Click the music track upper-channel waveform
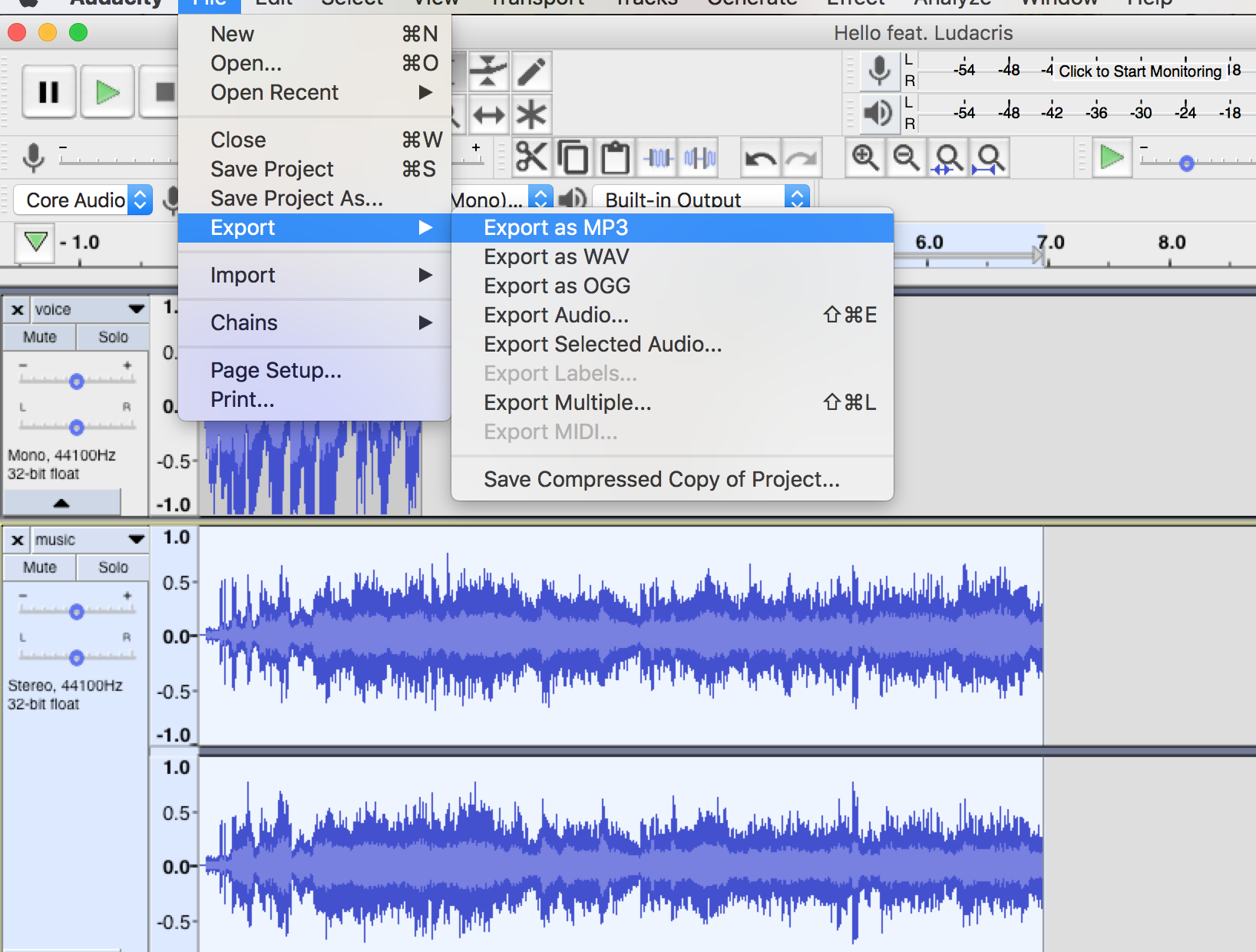 (620, 636)
